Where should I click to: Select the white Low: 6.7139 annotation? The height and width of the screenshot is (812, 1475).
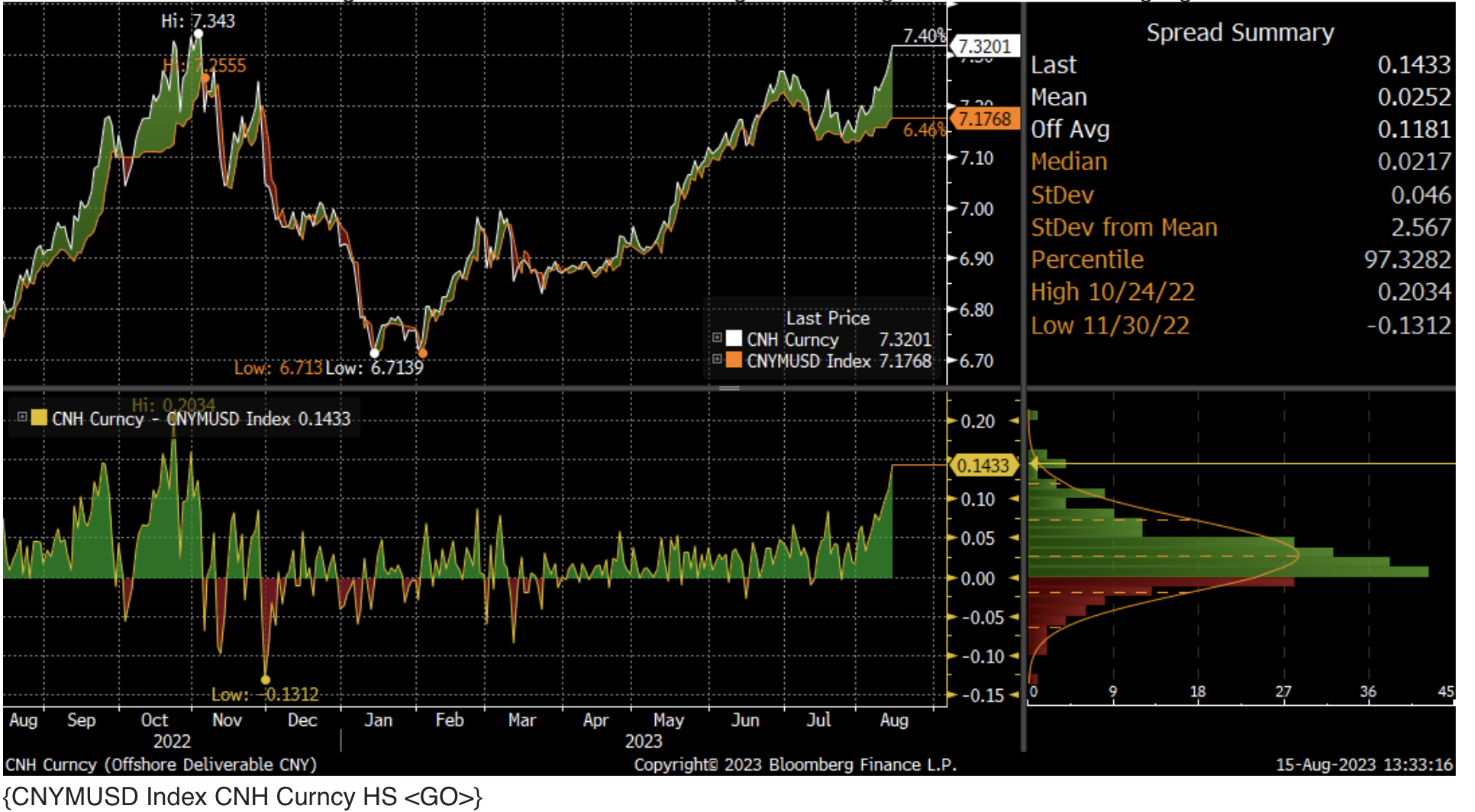374,368
